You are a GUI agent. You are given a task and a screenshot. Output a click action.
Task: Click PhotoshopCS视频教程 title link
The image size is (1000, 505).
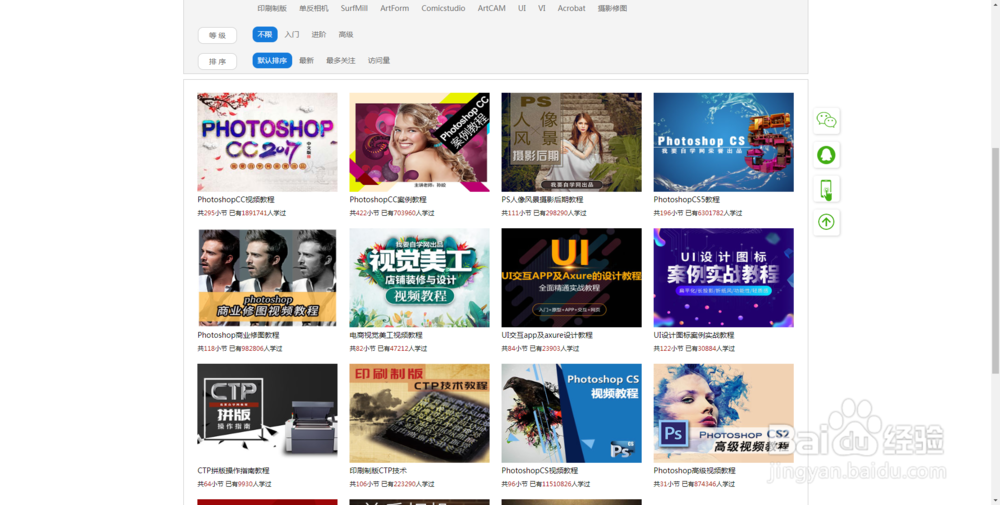click(540, 471)
